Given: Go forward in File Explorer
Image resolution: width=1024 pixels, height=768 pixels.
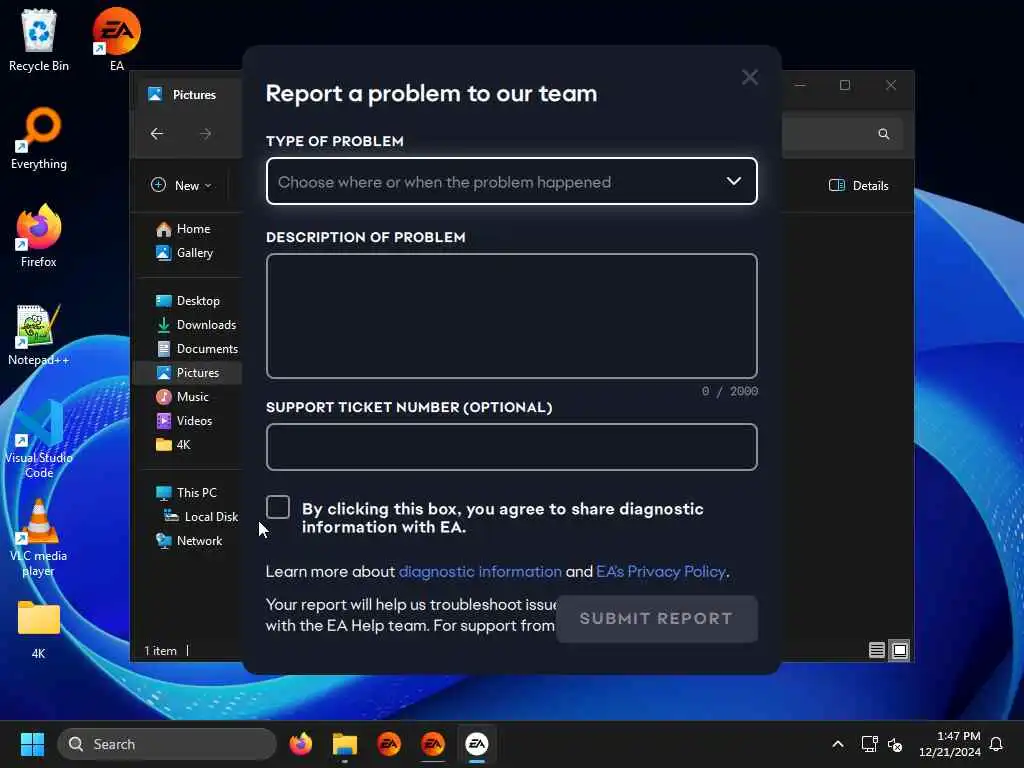Looking at the screenshot, I should [205, 134].
